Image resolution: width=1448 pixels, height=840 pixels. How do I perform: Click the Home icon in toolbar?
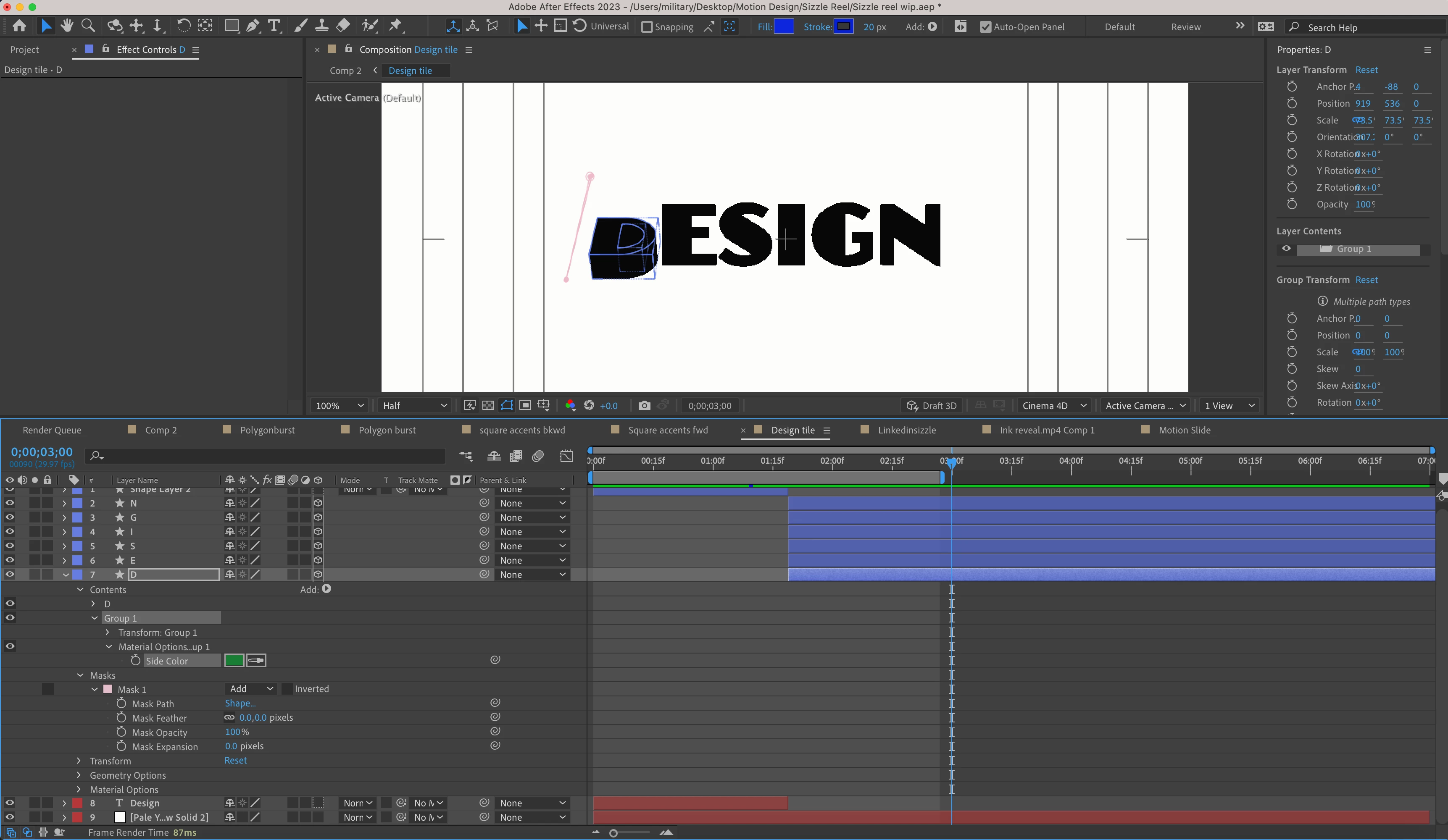(x=19, y=26)
